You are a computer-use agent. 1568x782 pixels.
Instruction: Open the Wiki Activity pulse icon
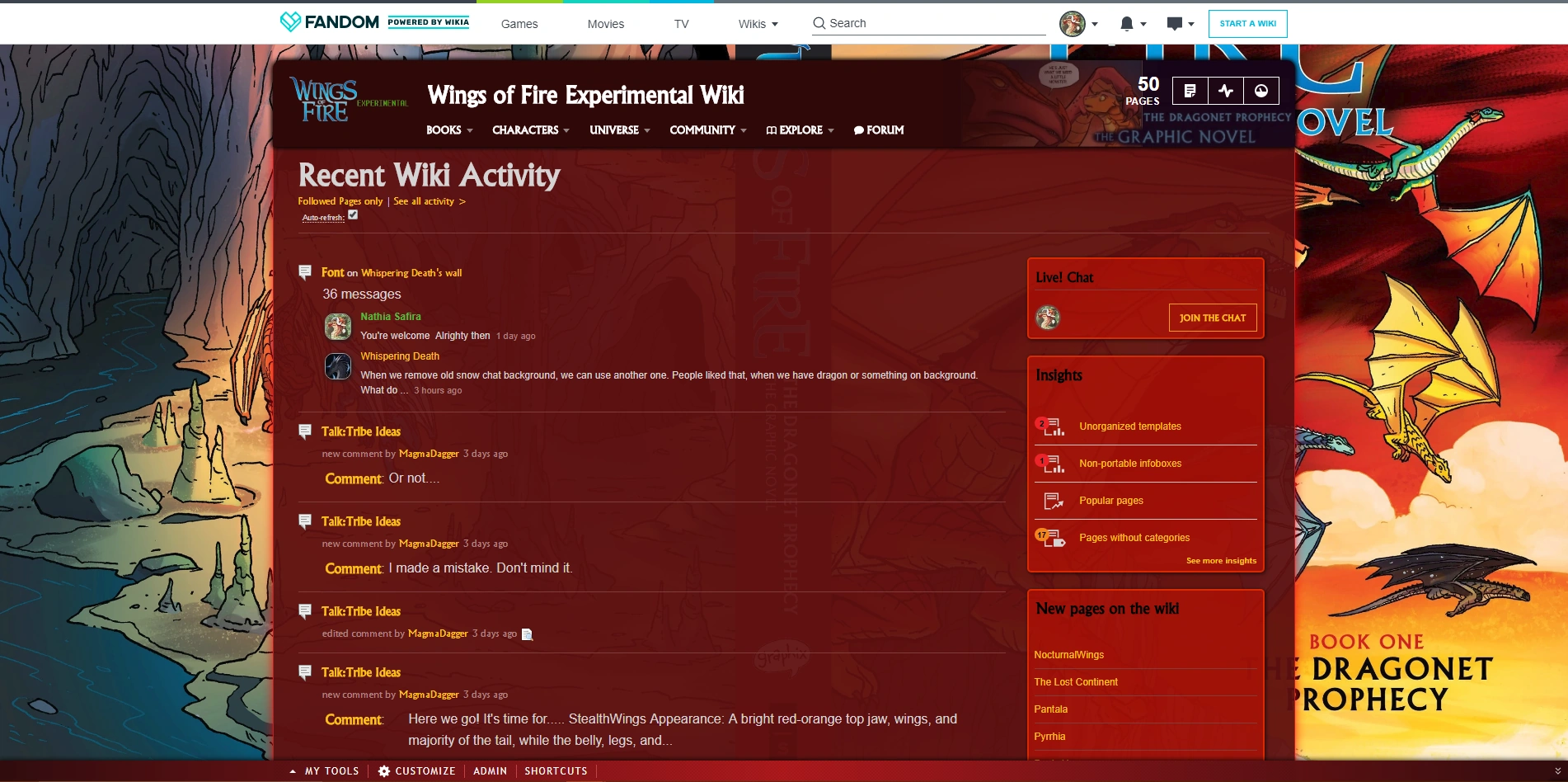pyautogui.click(x=1226, y=91)
